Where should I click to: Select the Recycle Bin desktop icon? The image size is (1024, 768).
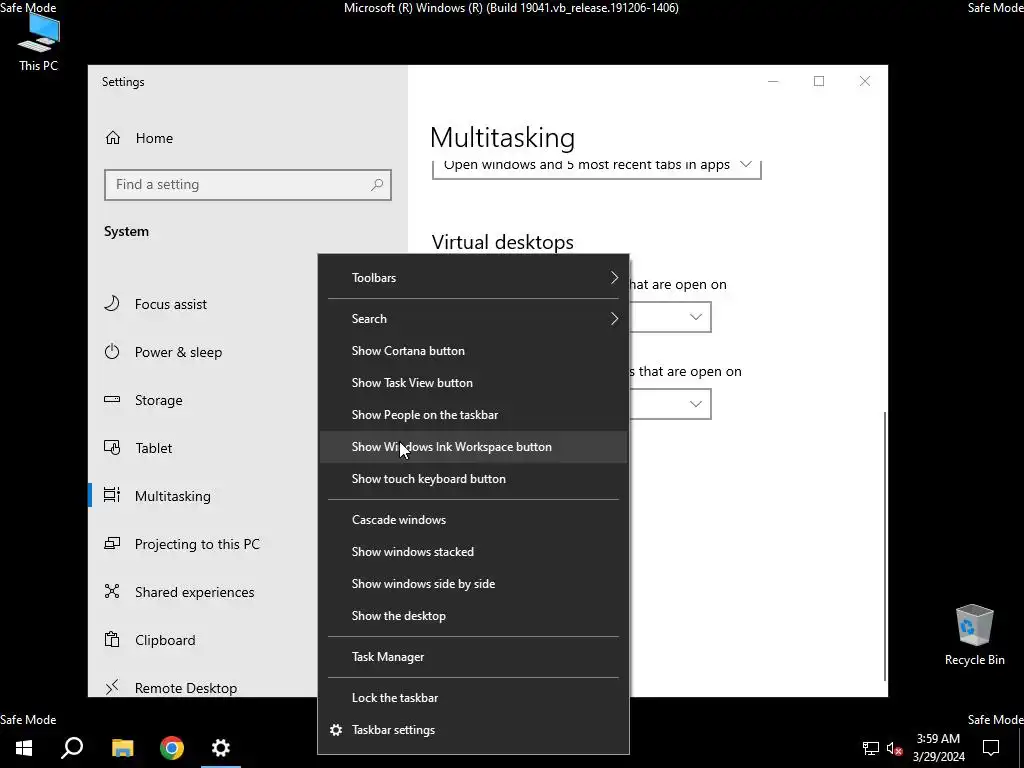[x=974, y=635]
